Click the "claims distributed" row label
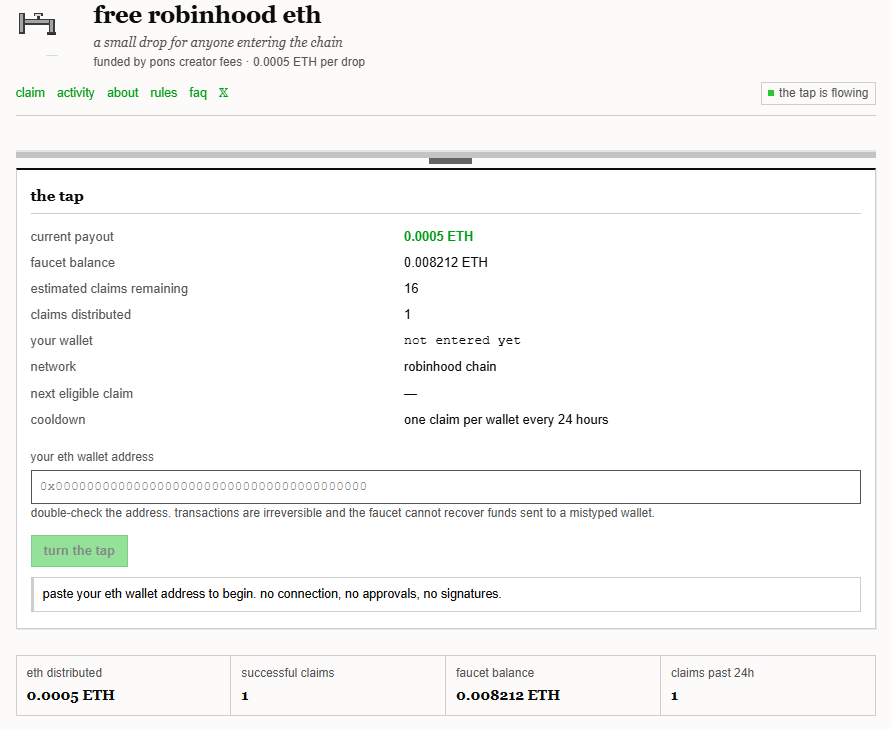This screenshot has height=729, width=892. click(x=81, y=315)
